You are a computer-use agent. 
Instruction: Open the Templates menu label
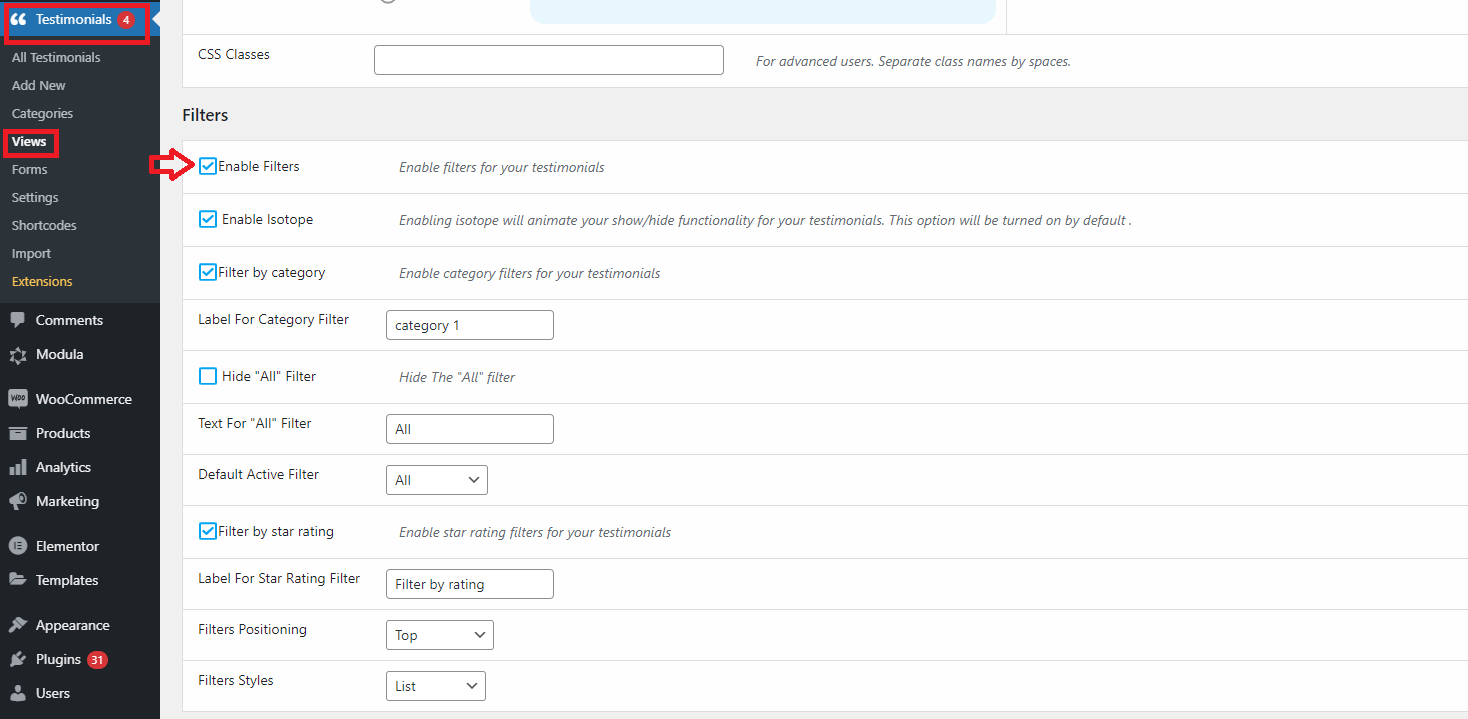click(x=67, y=580)
